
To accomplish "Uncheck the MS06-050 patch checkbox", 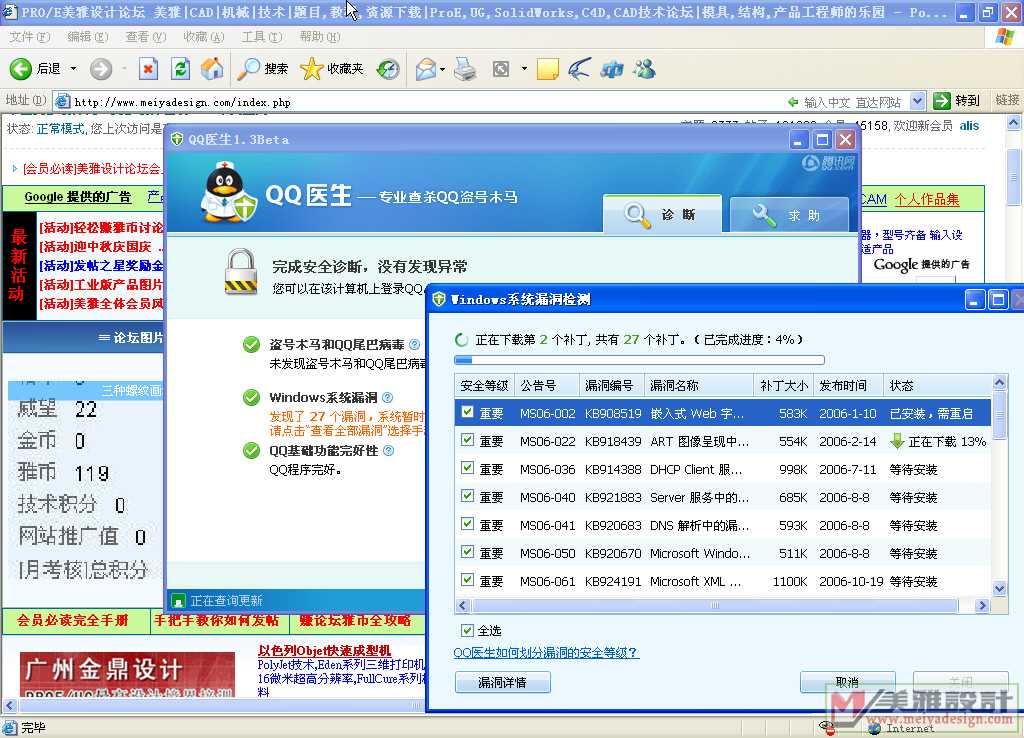I will tap(467, 552).
